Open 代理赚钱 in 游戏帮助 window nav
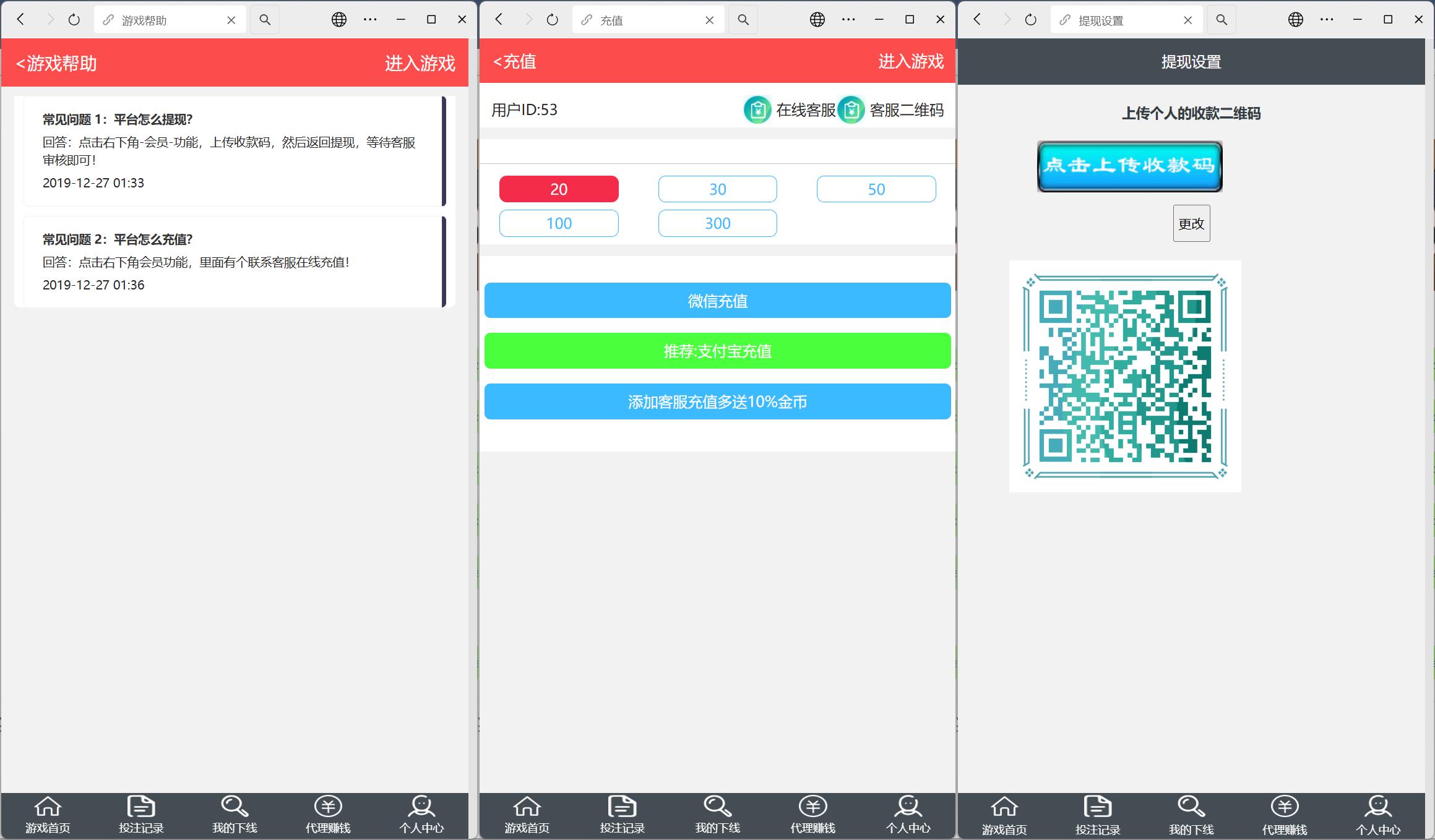1435x840 pixels. (328, 816)
